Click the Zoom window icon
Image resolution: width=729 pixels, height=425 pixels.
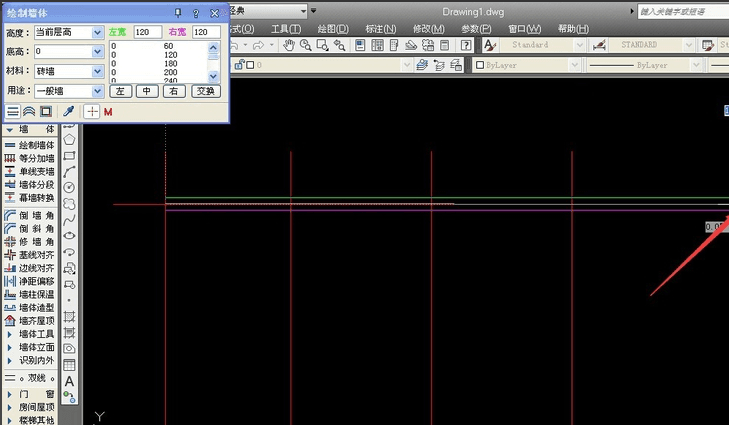coord(322,45)
